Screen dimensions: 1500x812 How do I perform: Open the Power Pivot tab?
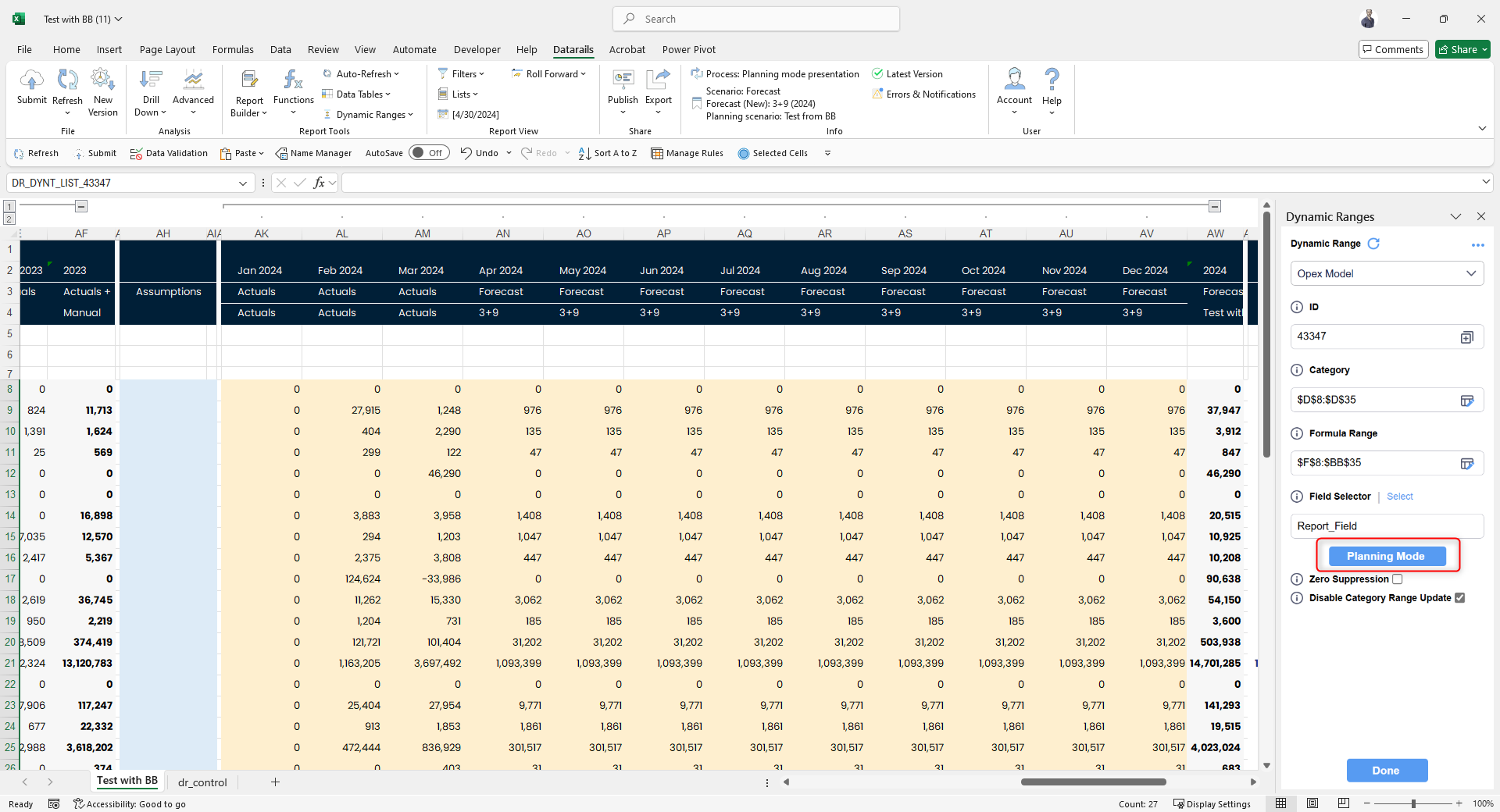688,49
